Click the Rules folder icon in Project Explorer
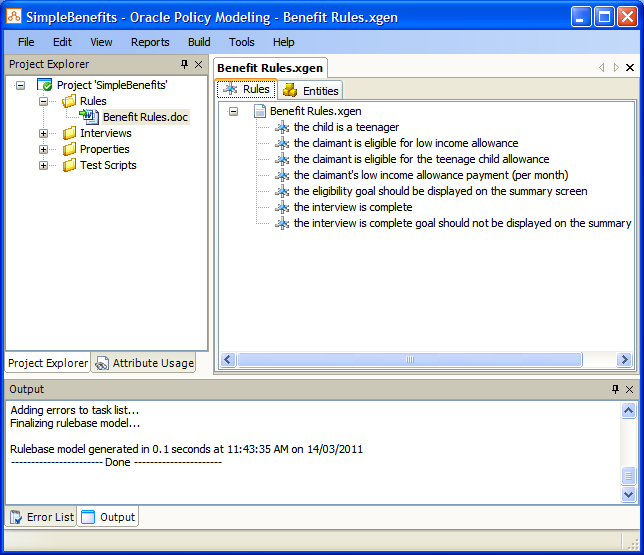Screen dimensions: 644x555 point(69,101)
